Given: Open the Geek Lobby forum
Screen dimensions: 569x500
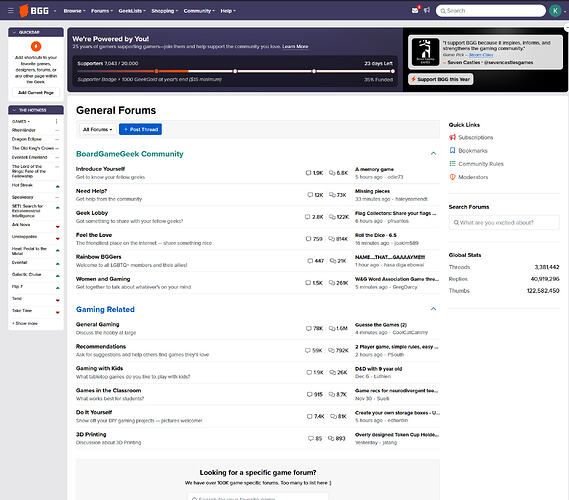Looking at the screenshot, I should pyautogui.click(x=92, y=213).
